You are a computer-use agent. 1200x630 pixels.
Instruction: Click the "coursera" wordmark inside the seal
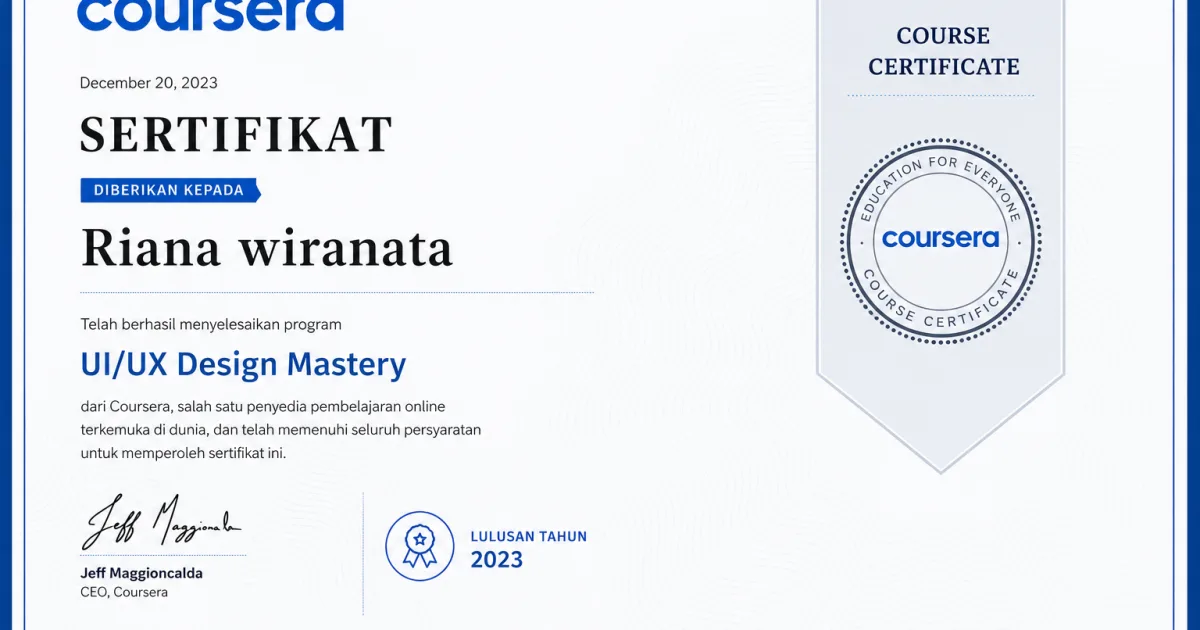pos(941,239)
